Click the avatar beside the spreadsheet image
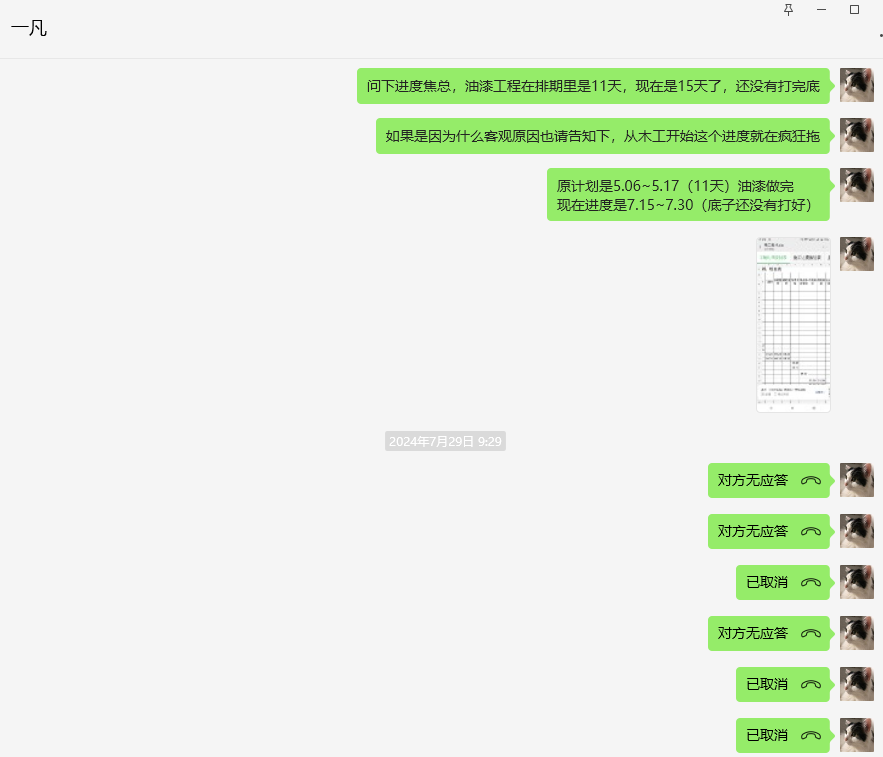 pyautogui.click(x=856, y=254)
